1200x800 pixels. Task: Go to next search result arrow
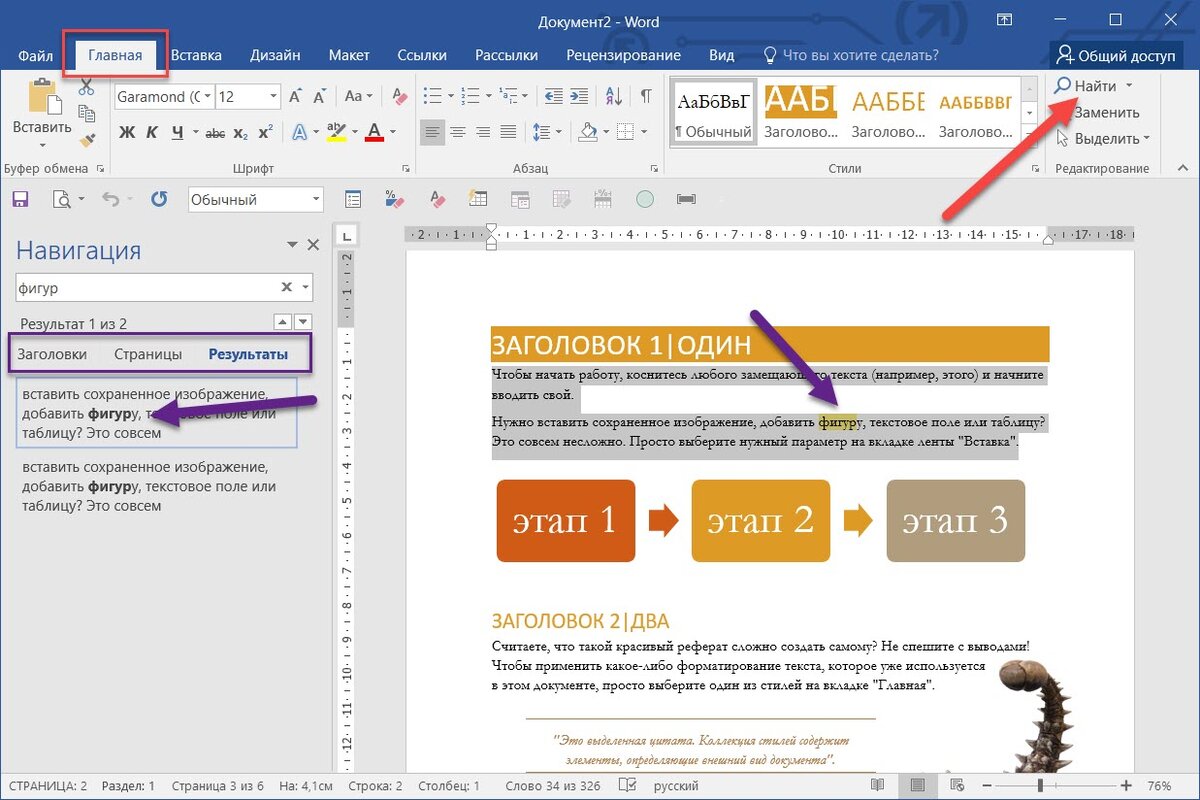click(x=304, y=322)
